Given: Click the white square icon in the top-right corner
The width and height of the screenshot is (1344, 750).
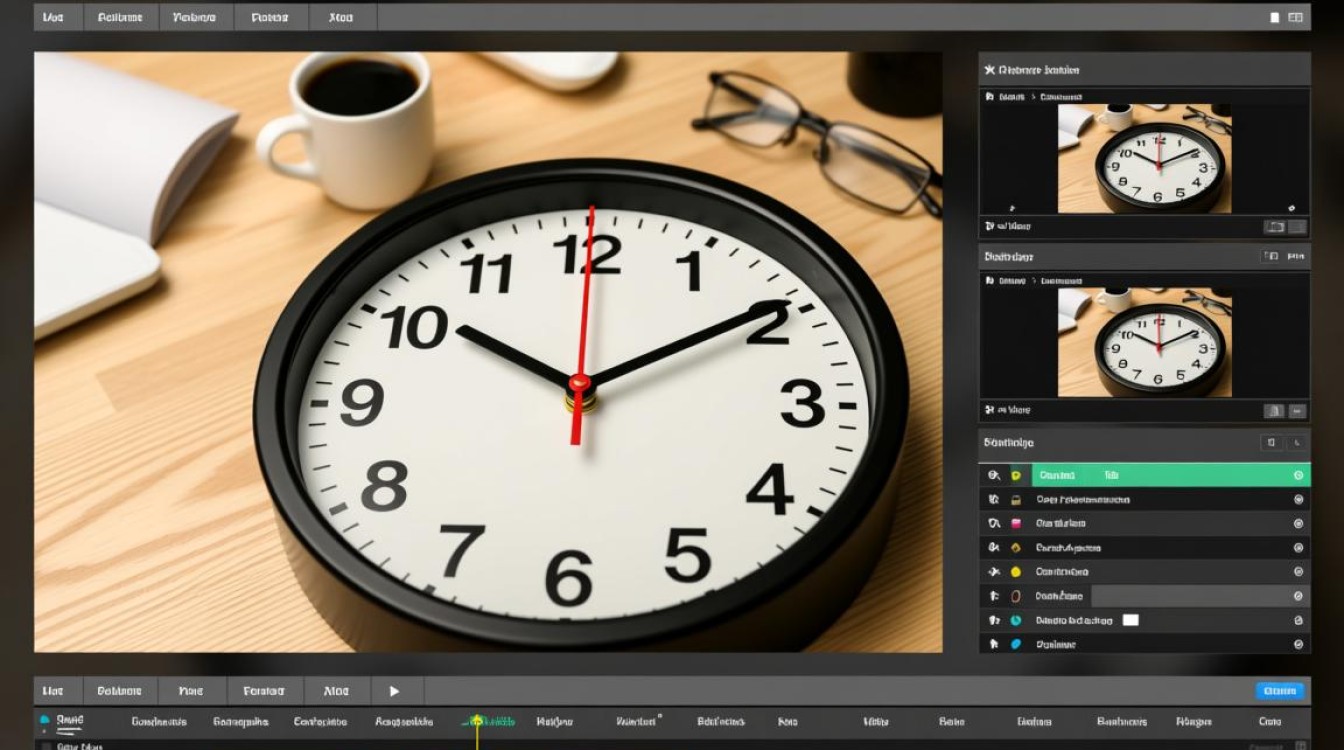Looking at the screenshot, I should pos(1275,17).
